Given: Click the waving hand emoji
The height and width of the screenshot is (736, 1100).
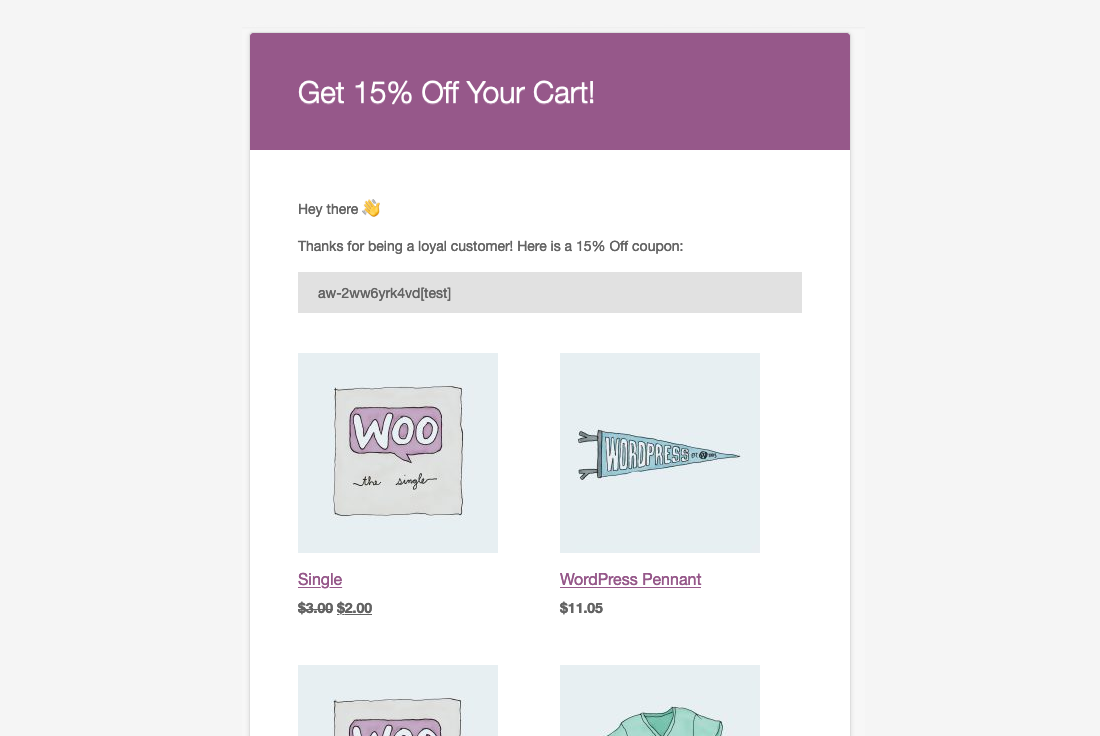Looking at the screenshot, I should [371, 208].
